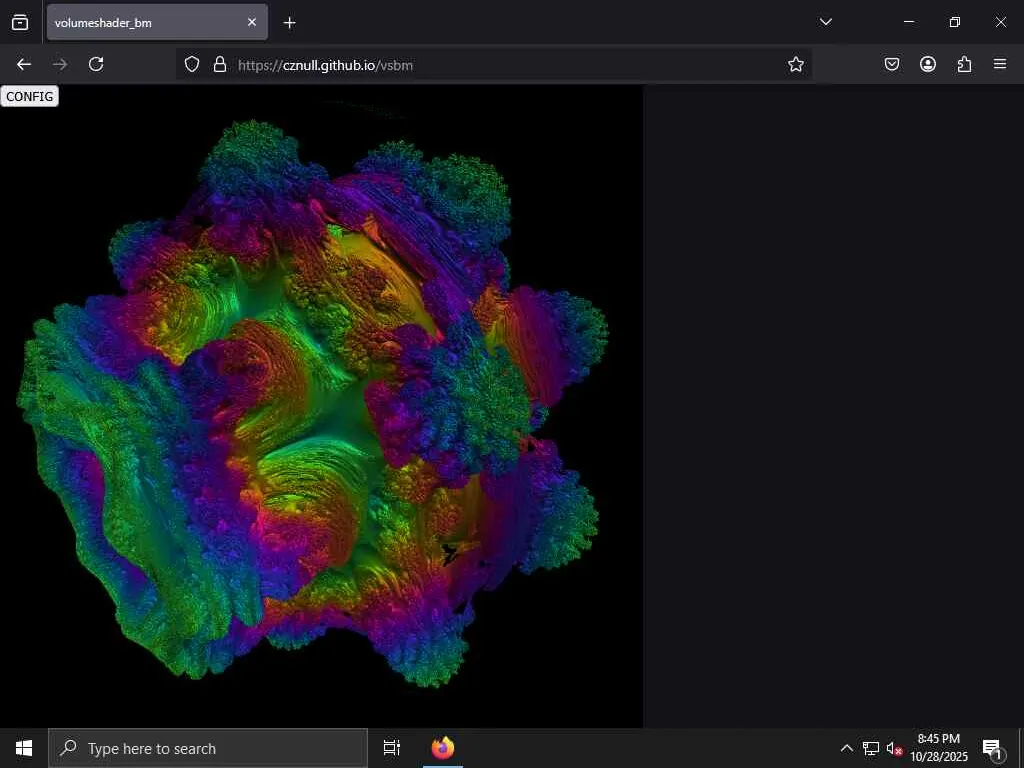Screen dimensions: 1024x768
Task: Restore down the Firefox window
Action: click(955, 22)
